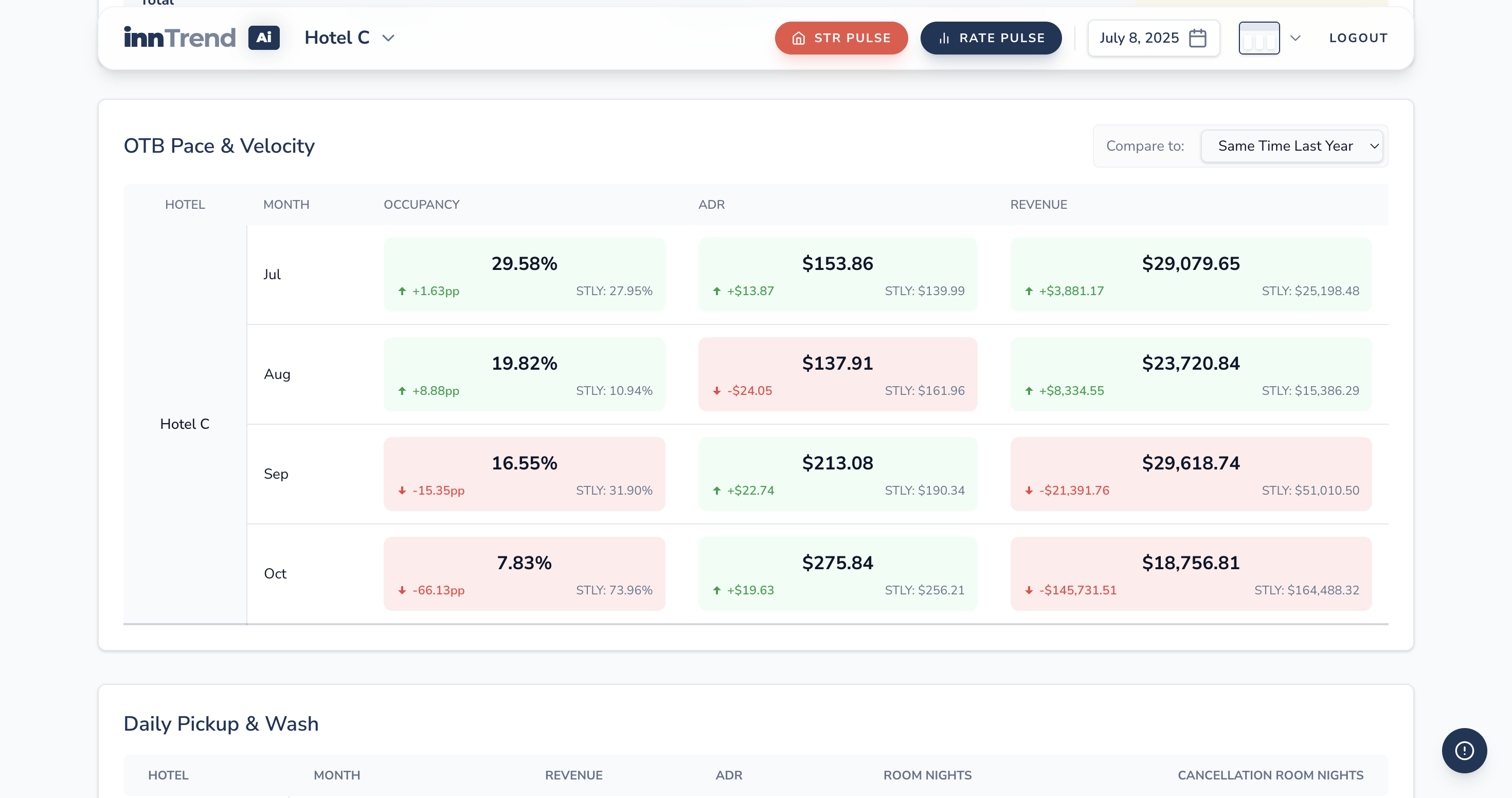Click the up arrow beside +1.63pp
1512x798 pixels.
coord(402,291)
